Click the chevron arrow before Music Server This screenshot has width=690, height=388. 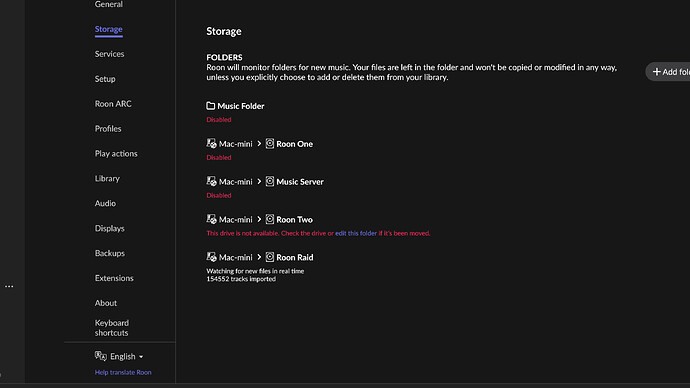click(259, 181)
